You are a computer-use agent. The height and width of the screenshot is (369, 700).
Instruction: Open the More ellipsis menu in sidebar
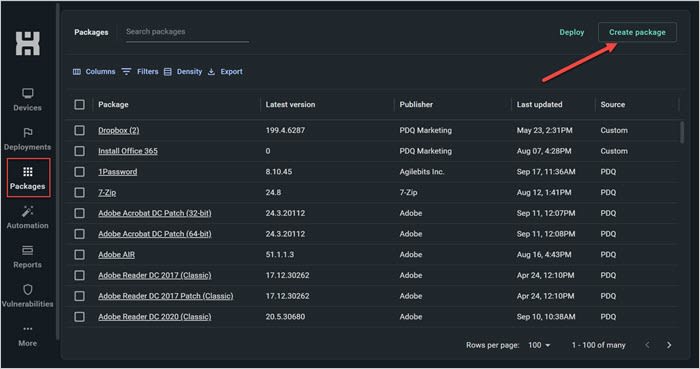[28, 329]
